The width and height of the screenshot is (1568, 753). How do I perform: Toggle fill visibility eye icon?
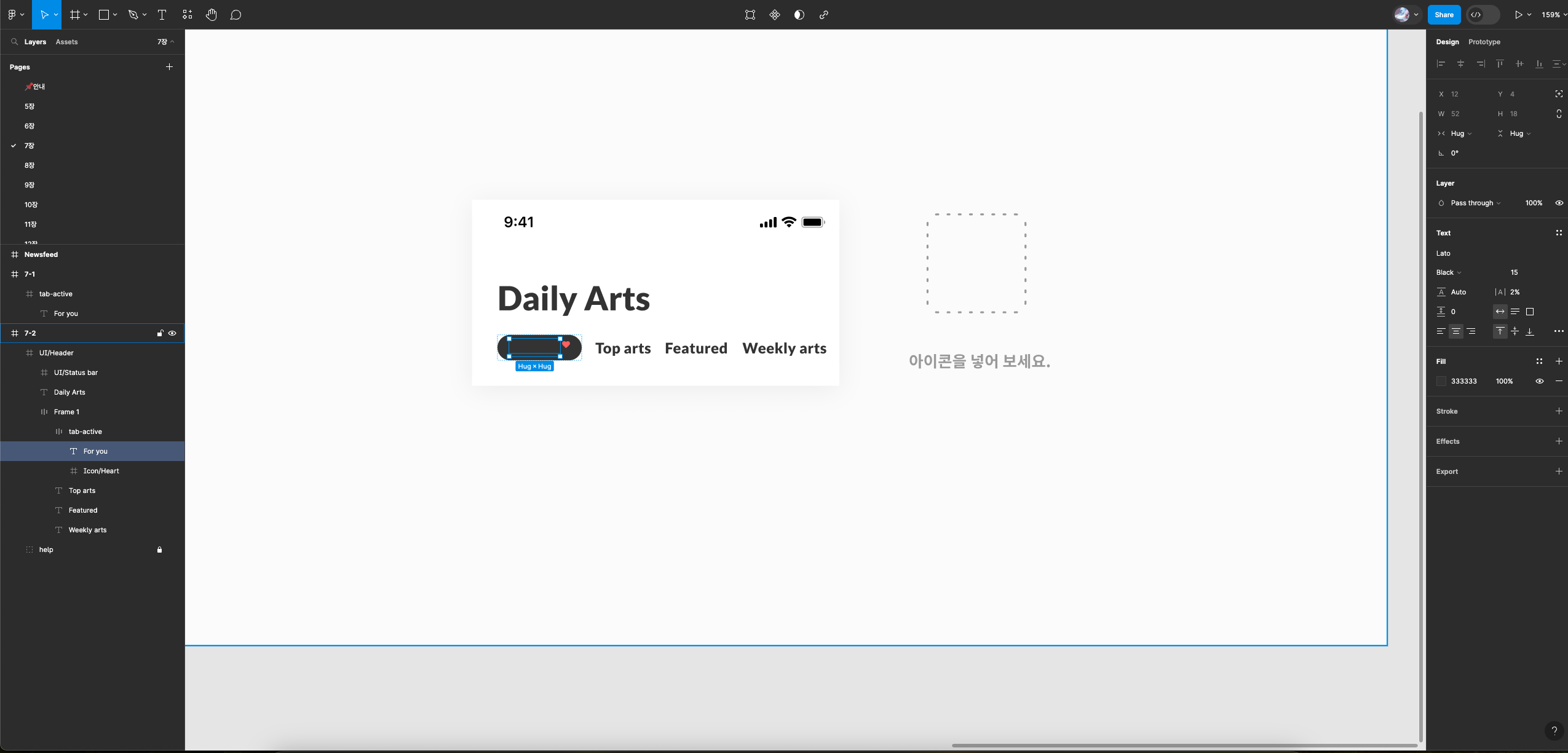tap(1539, 381)
